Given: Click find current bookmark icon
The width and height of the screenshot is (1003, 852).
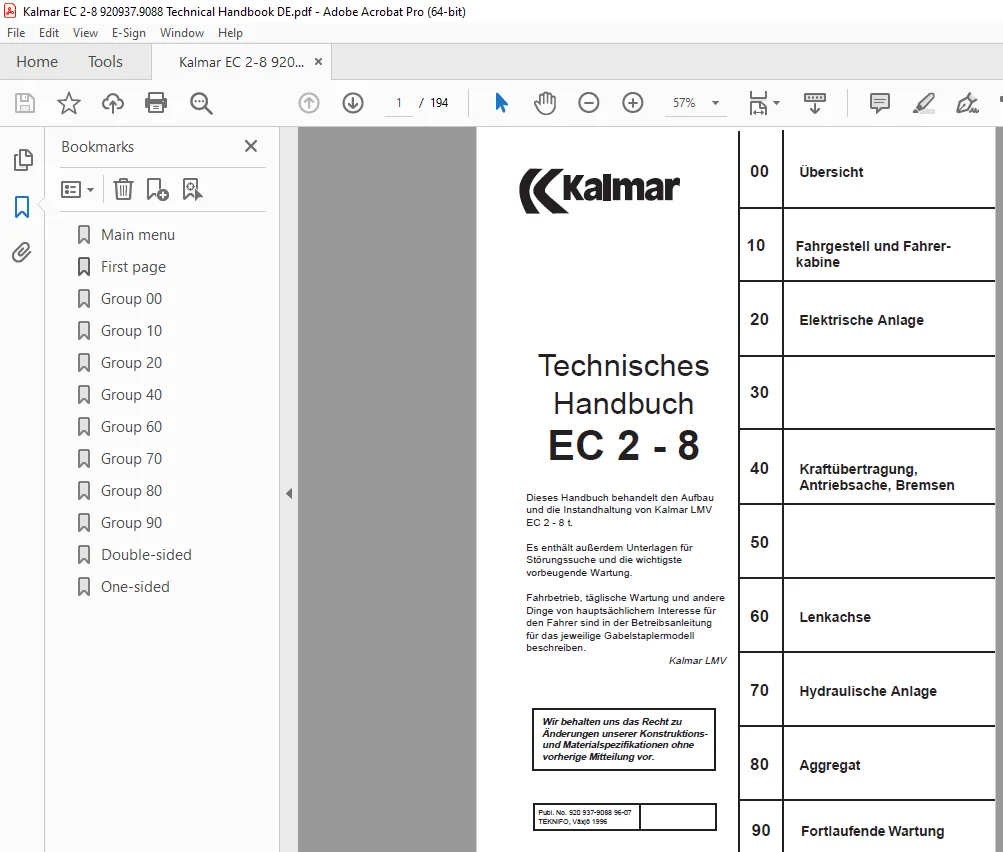Looking at the screenshot, I should [193, 189].
